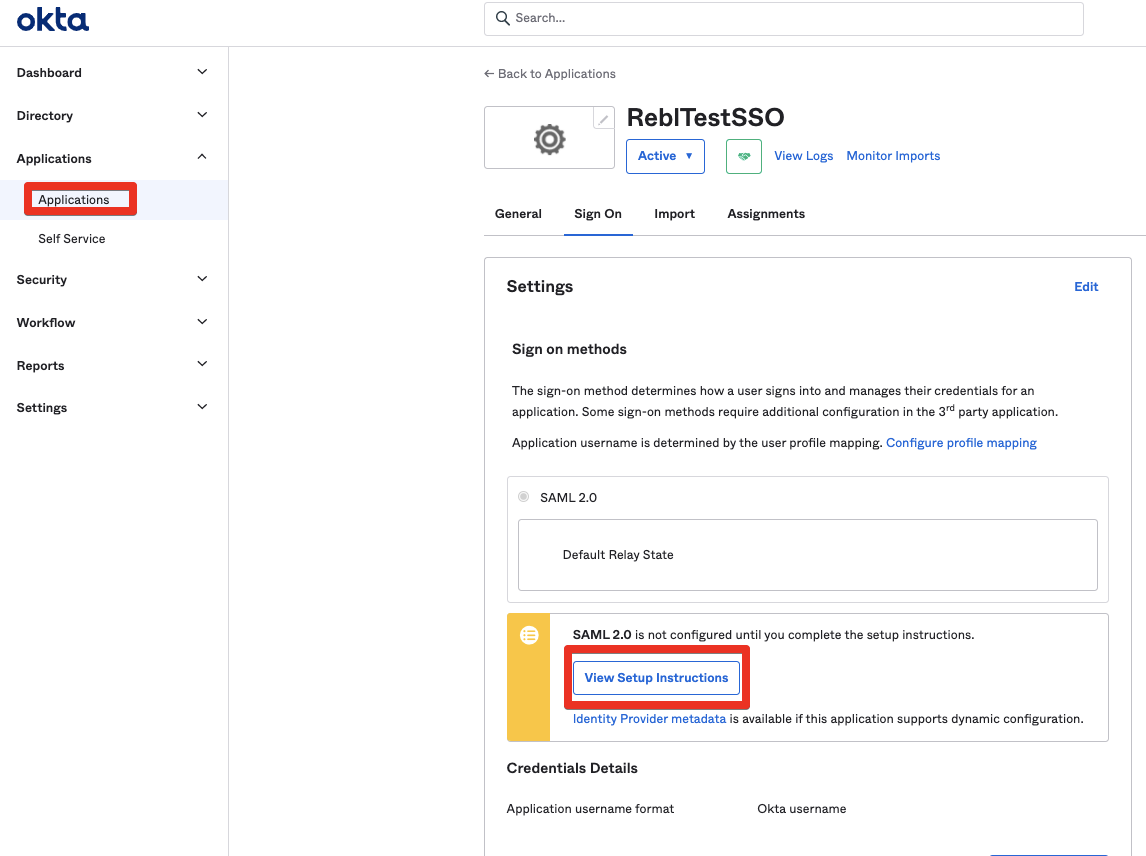1146x856 pixels.
Task: Open the Assignments tab
Action: click(765, 214)
